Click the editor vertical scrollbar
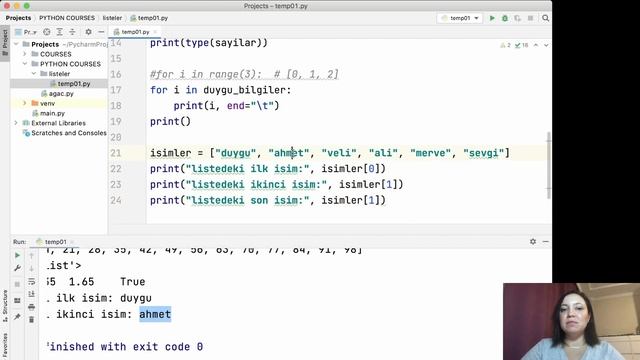Screen dimensions: 640x360 [x=549, y=165]
